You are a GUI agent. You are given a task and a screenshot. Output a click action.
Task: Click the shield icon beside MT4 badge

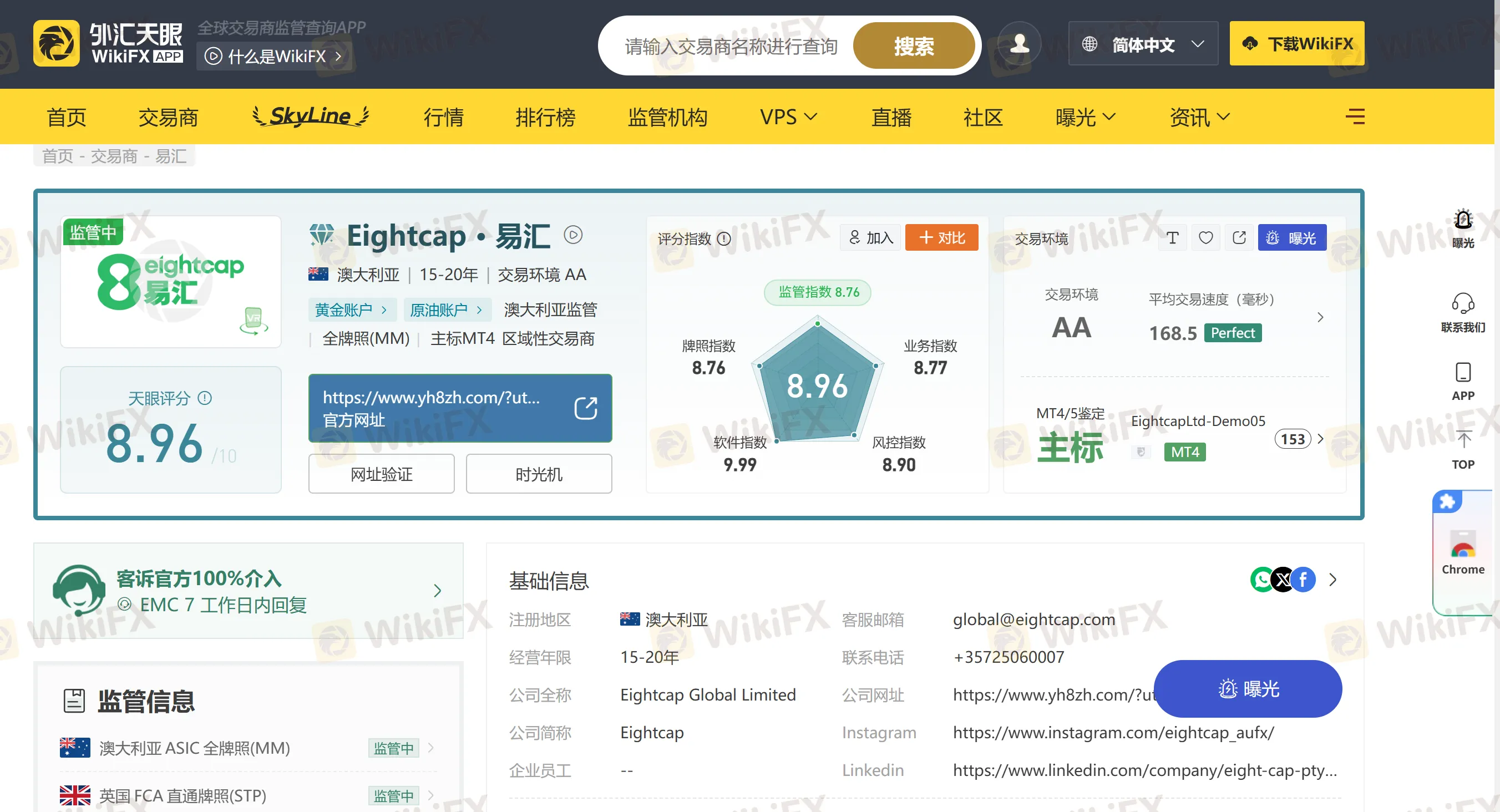(x=1141, y=451)
